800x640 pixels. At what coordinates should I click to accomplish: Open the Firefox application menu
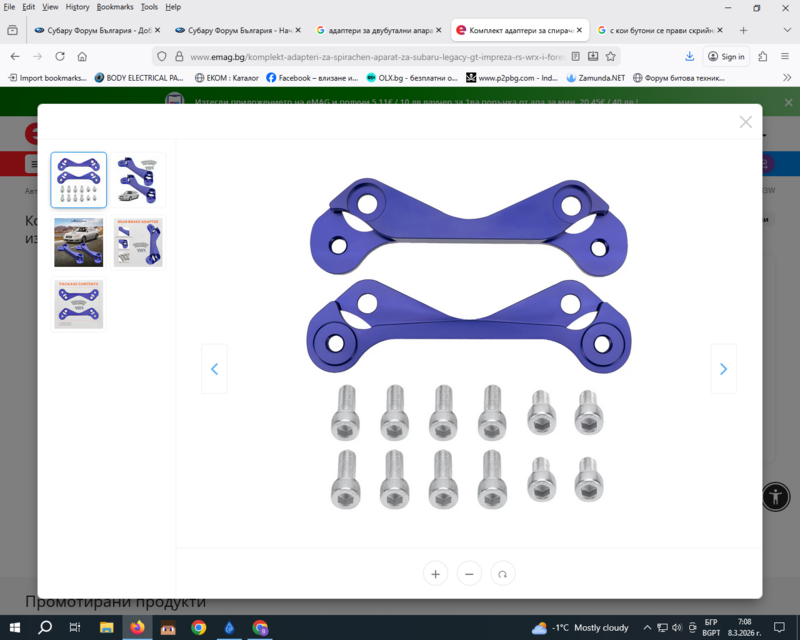pos(785,57)
